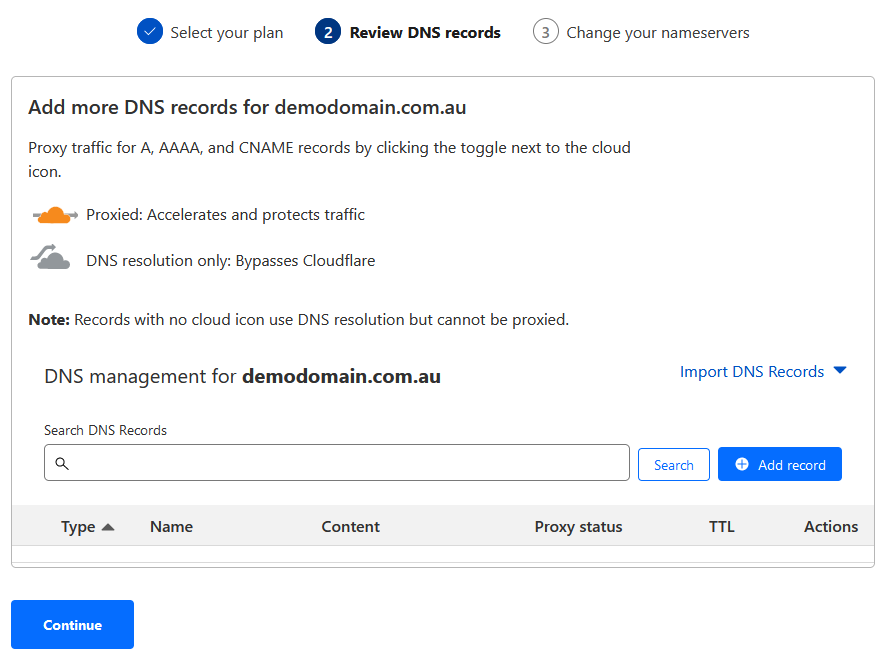Click the sort arrow beside Type
The width and height of the screenshot is (886, 657).
tap(108, 524)
